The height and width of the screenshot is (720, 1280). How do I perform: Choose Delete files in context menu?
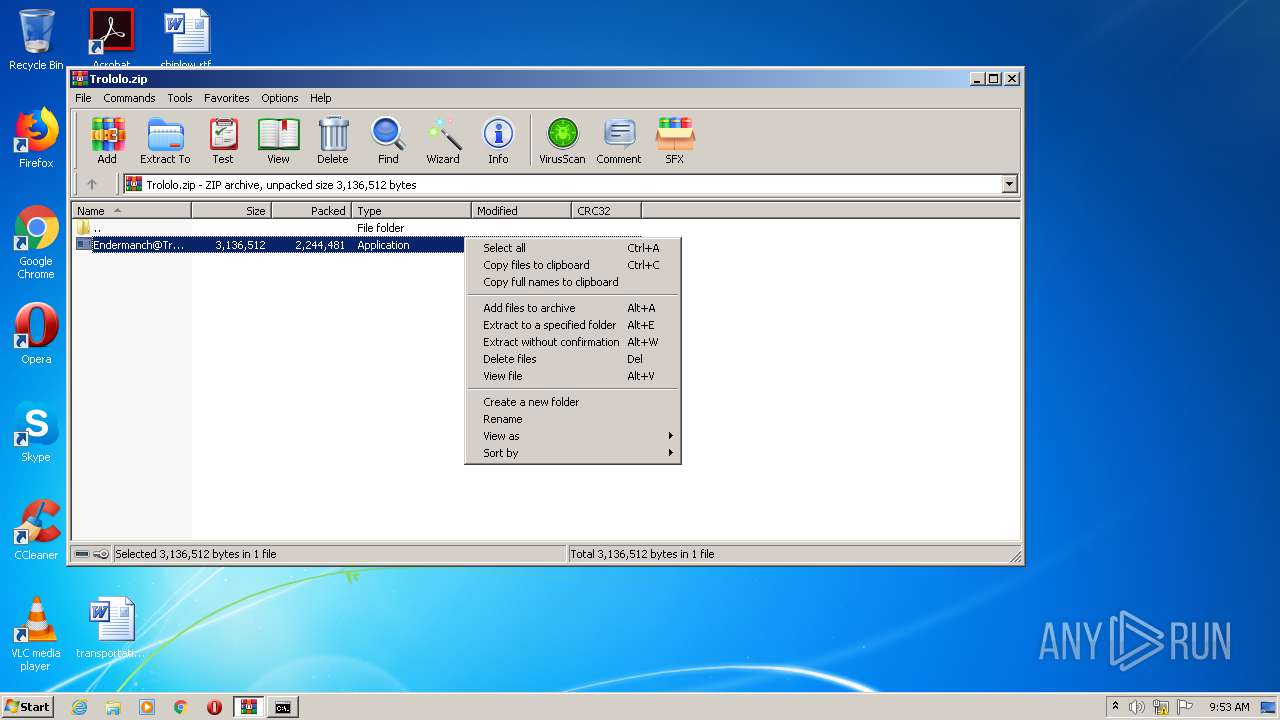[x=573, y=359]
